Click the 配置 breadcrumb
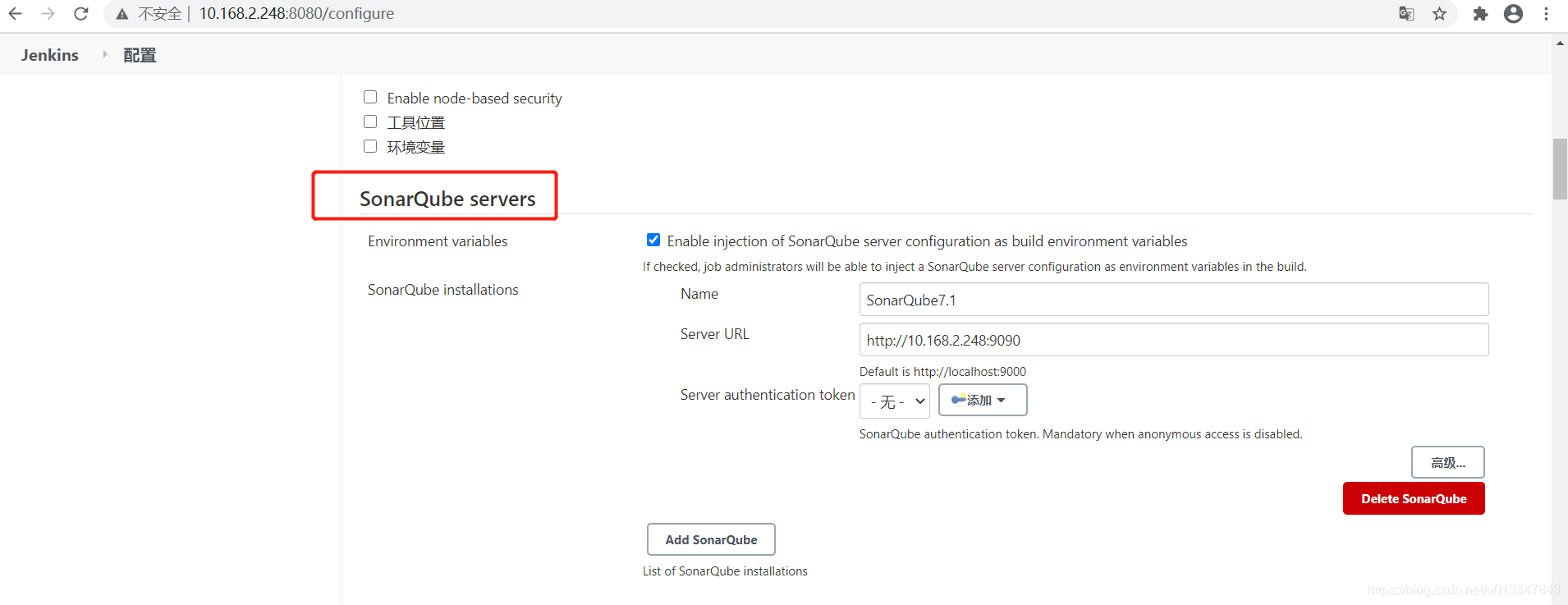 point(140,55)
